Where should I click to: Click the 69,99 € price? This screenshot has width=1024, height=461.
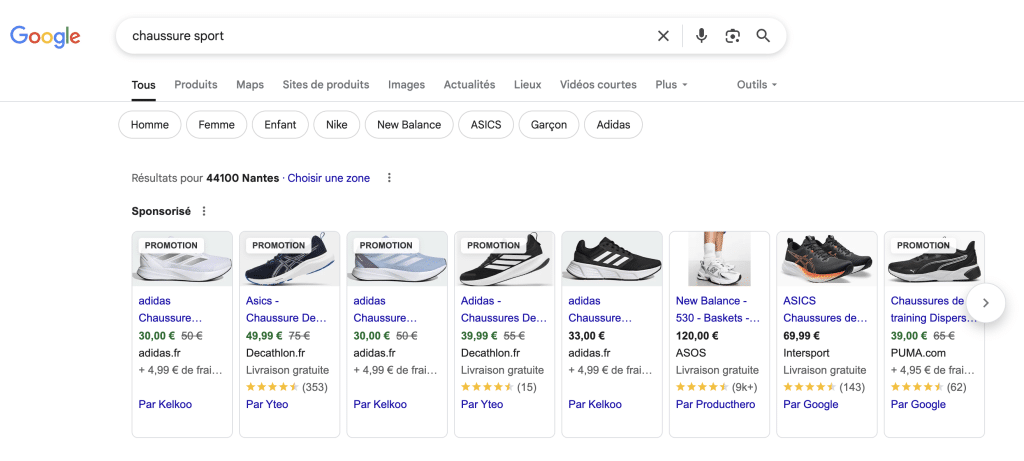pyautogui.click(x=801, y=336)
